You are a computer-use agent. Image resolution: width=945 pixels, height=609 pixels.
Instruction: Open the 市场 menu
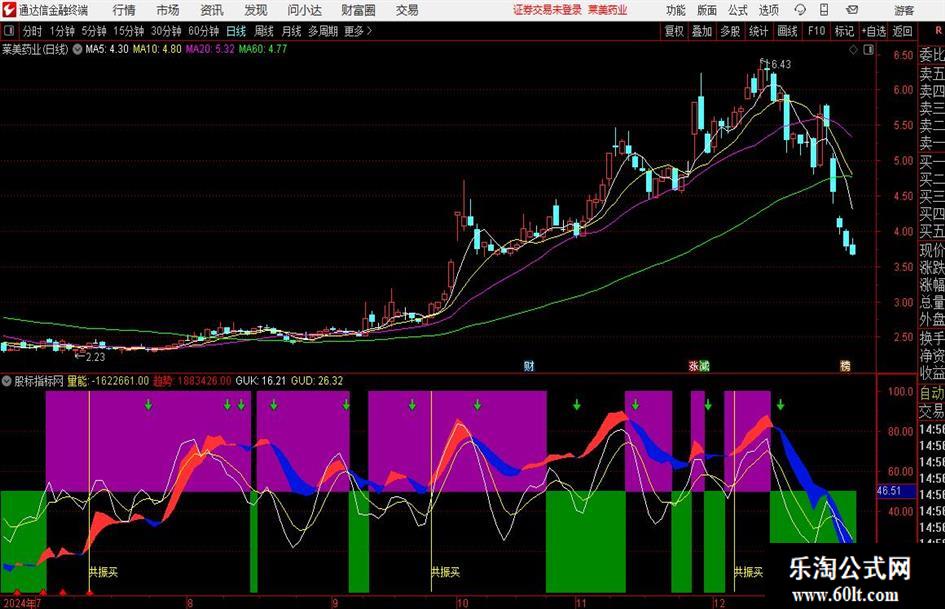coord(168,10)
